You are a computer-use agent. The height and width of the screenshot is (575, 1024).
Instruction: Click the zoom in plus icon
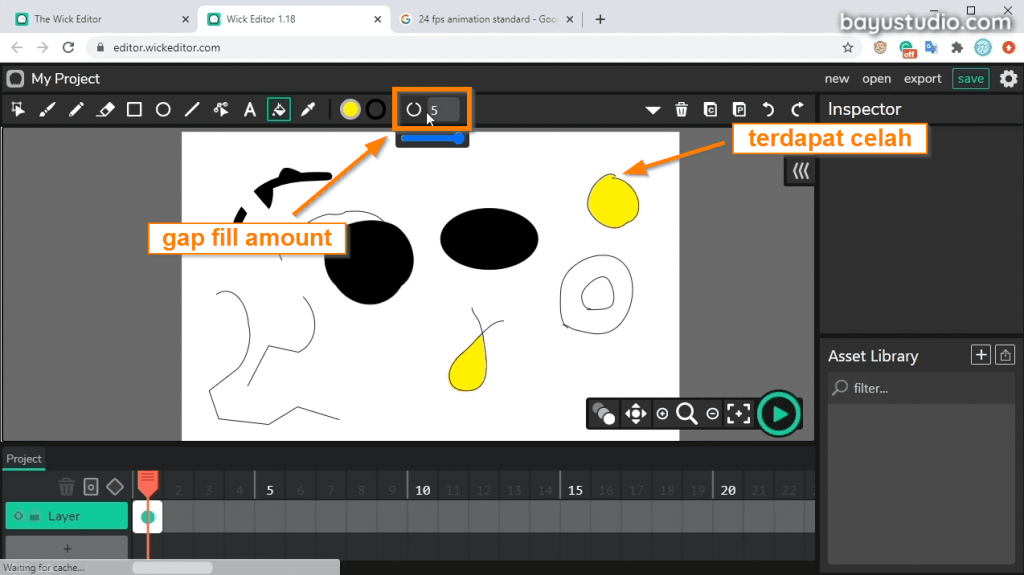click(662, 414)
